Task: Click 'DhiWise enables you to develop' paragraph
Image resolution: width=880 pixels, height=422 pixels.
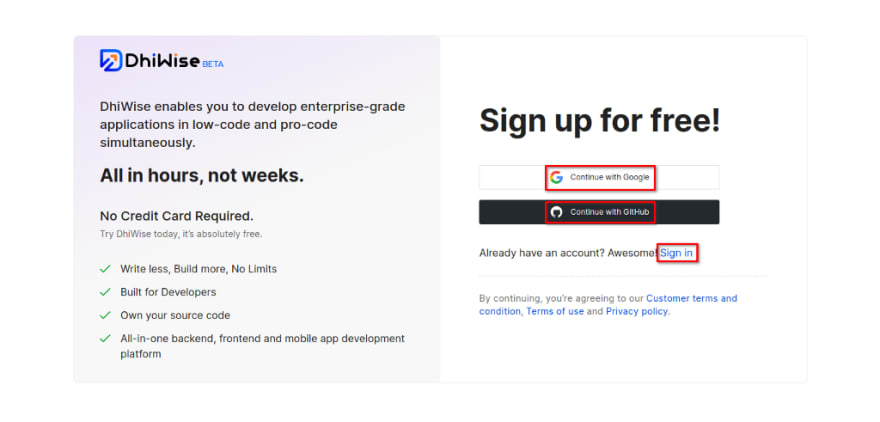Action: 253,125
